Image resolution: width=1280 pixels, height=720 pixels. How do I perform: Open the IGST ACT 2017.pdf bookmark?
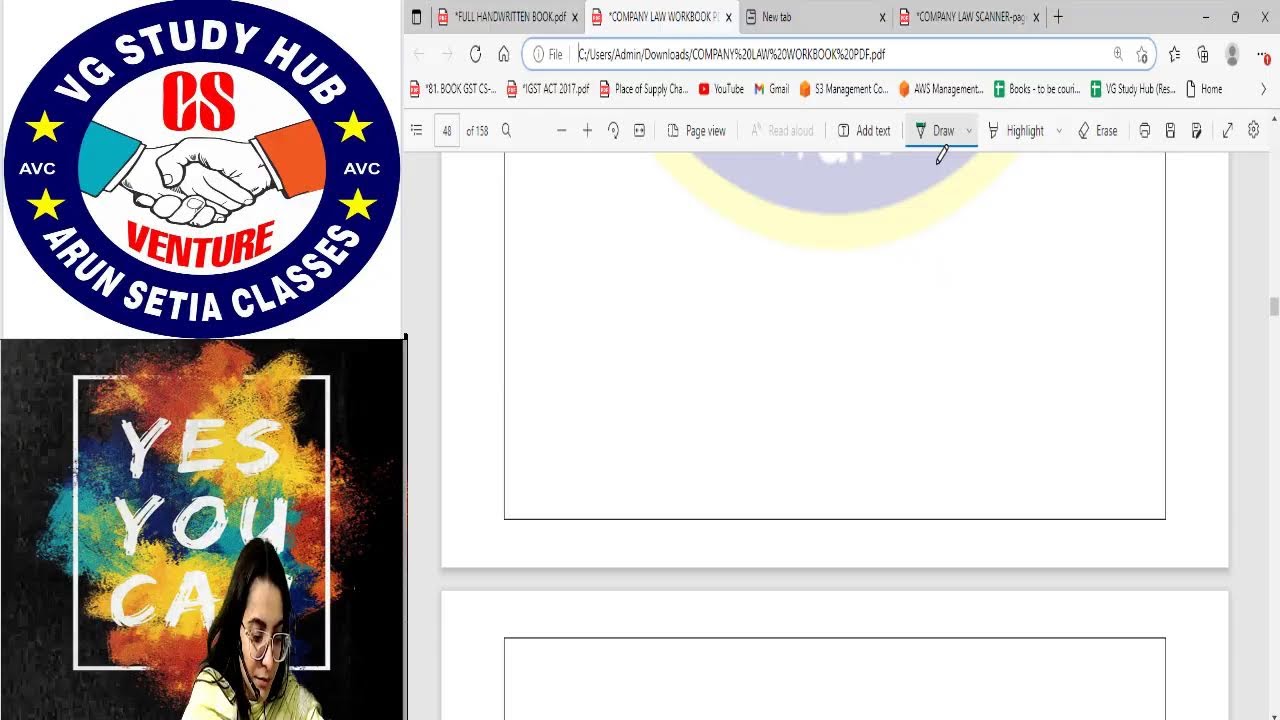[x=548, y=89]
